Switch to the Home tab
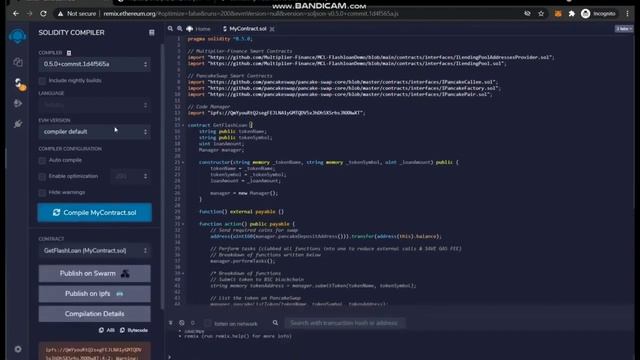Image resolution: width=640 pixels, height=360 pixels. point(198,29)
